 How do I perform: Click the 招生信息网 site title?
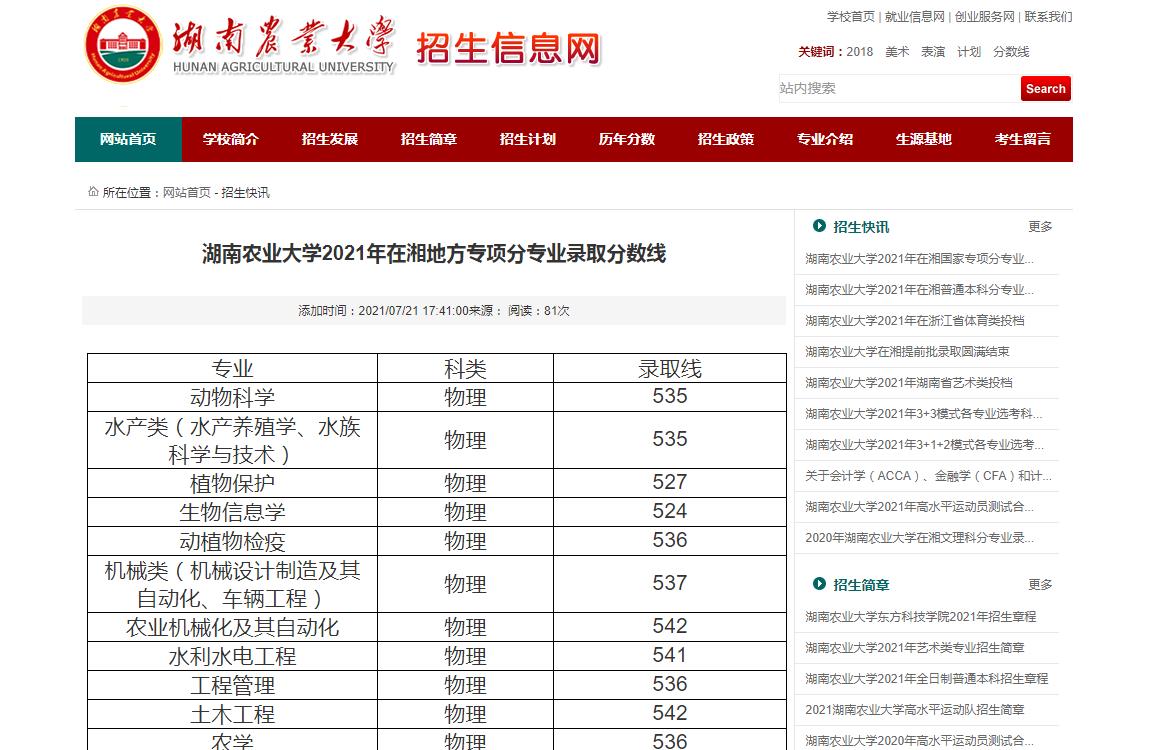[x=508, y=48]
